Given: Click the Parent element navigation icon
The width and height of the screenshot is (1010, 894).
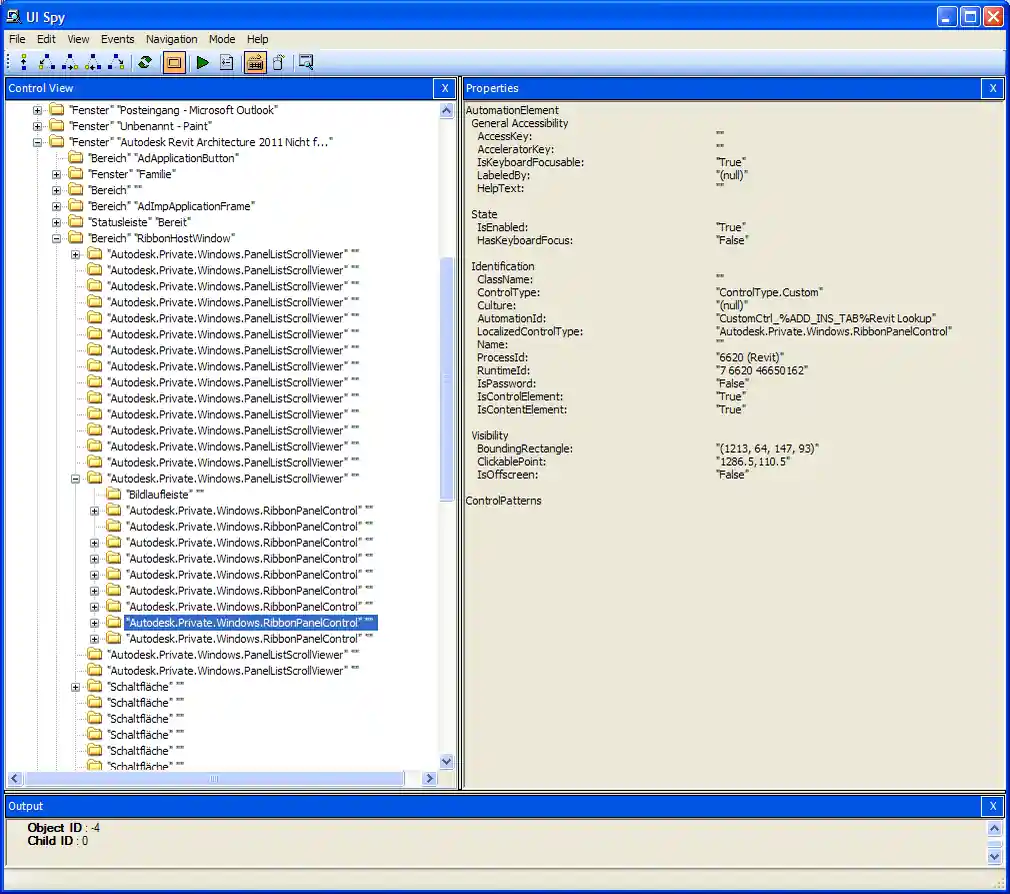Looking at the screenshot, I should point(22,62).
